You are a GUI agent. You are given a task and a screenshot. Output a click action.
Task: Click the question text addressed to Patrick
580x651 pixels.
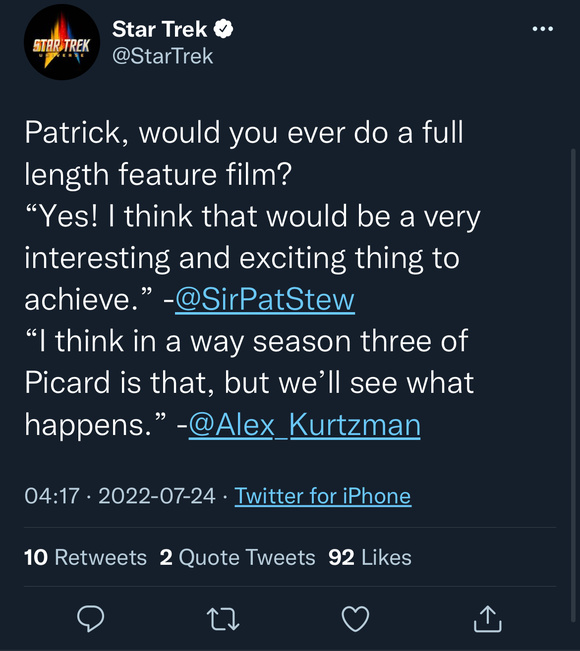click(244, 153)
